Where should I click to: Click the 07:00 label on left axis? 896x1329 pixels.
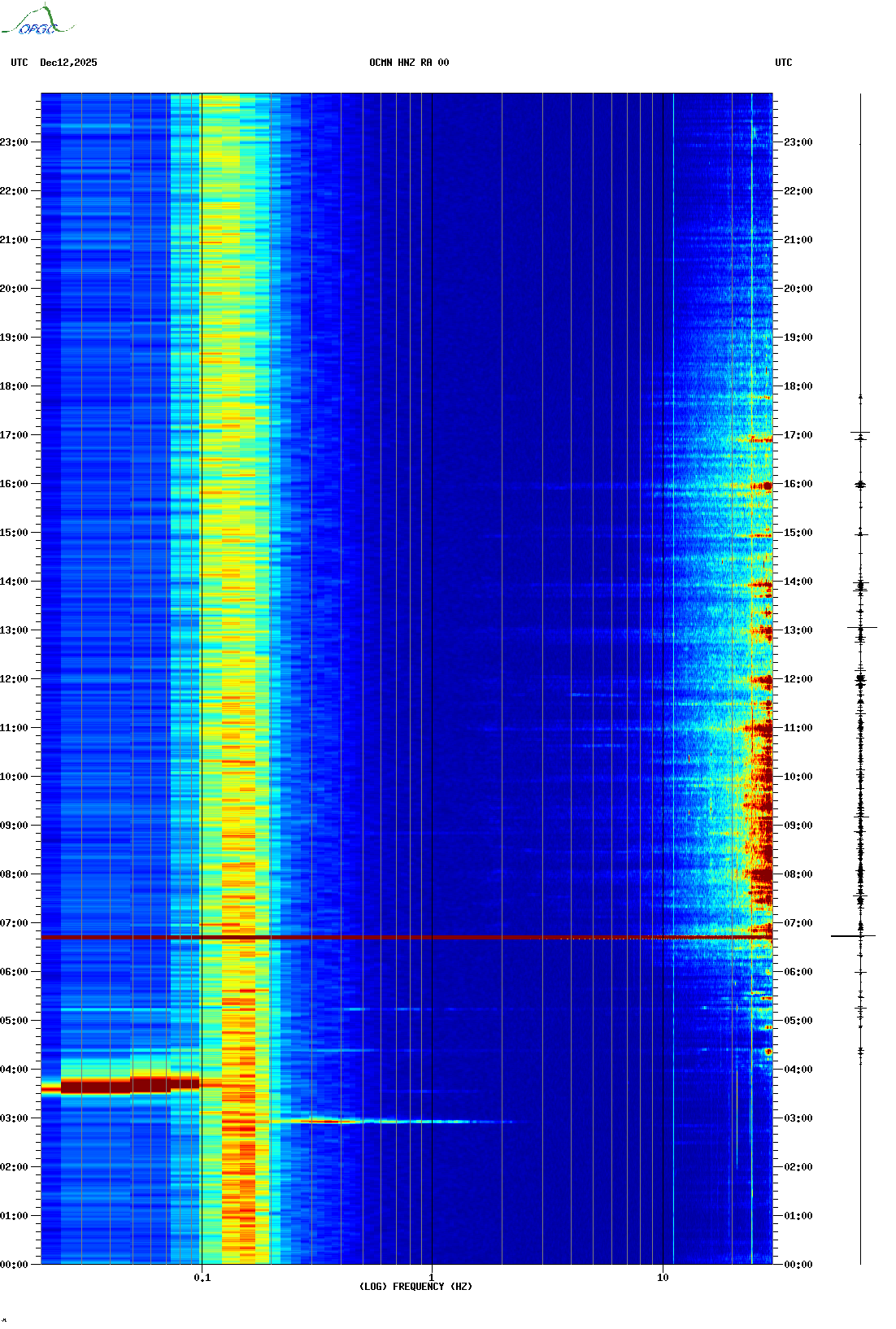(x=14, y=923)
